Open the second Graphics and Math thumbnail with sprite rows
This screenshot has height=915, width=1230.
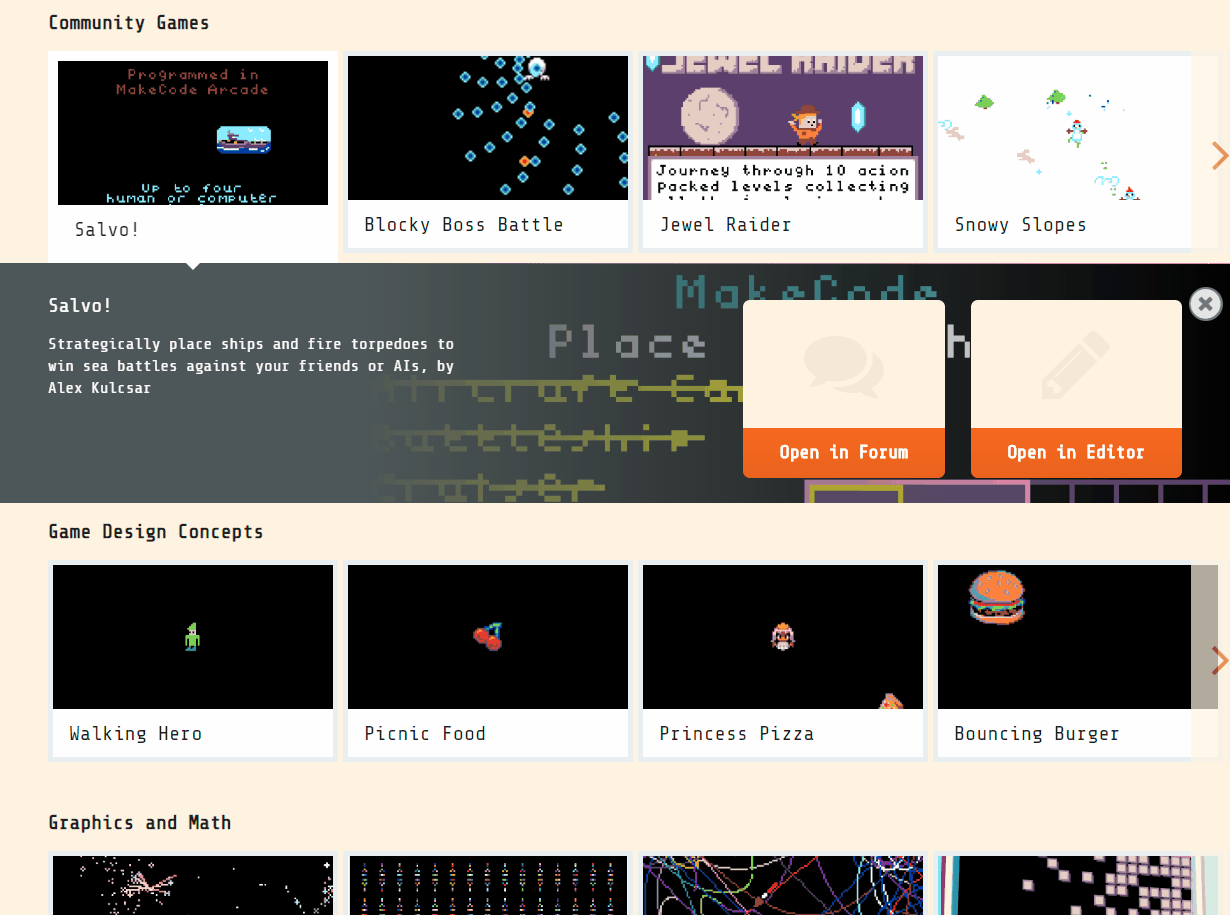[488, 885]
